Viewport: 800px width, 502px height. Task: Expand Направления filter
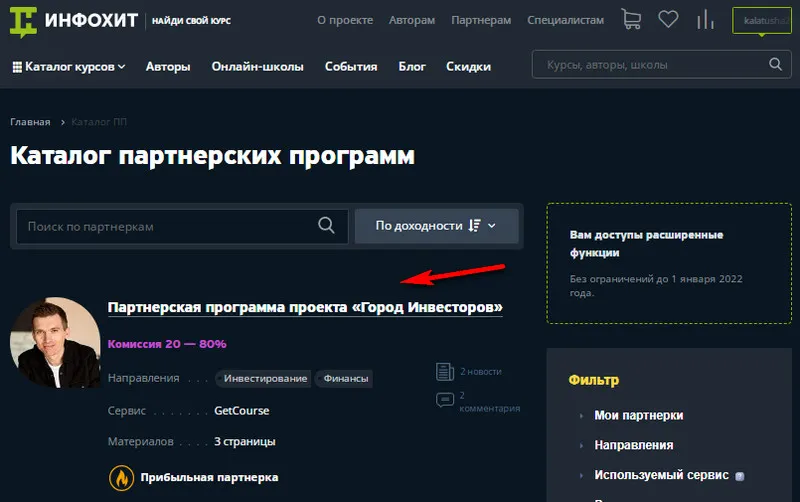point(633,445)
